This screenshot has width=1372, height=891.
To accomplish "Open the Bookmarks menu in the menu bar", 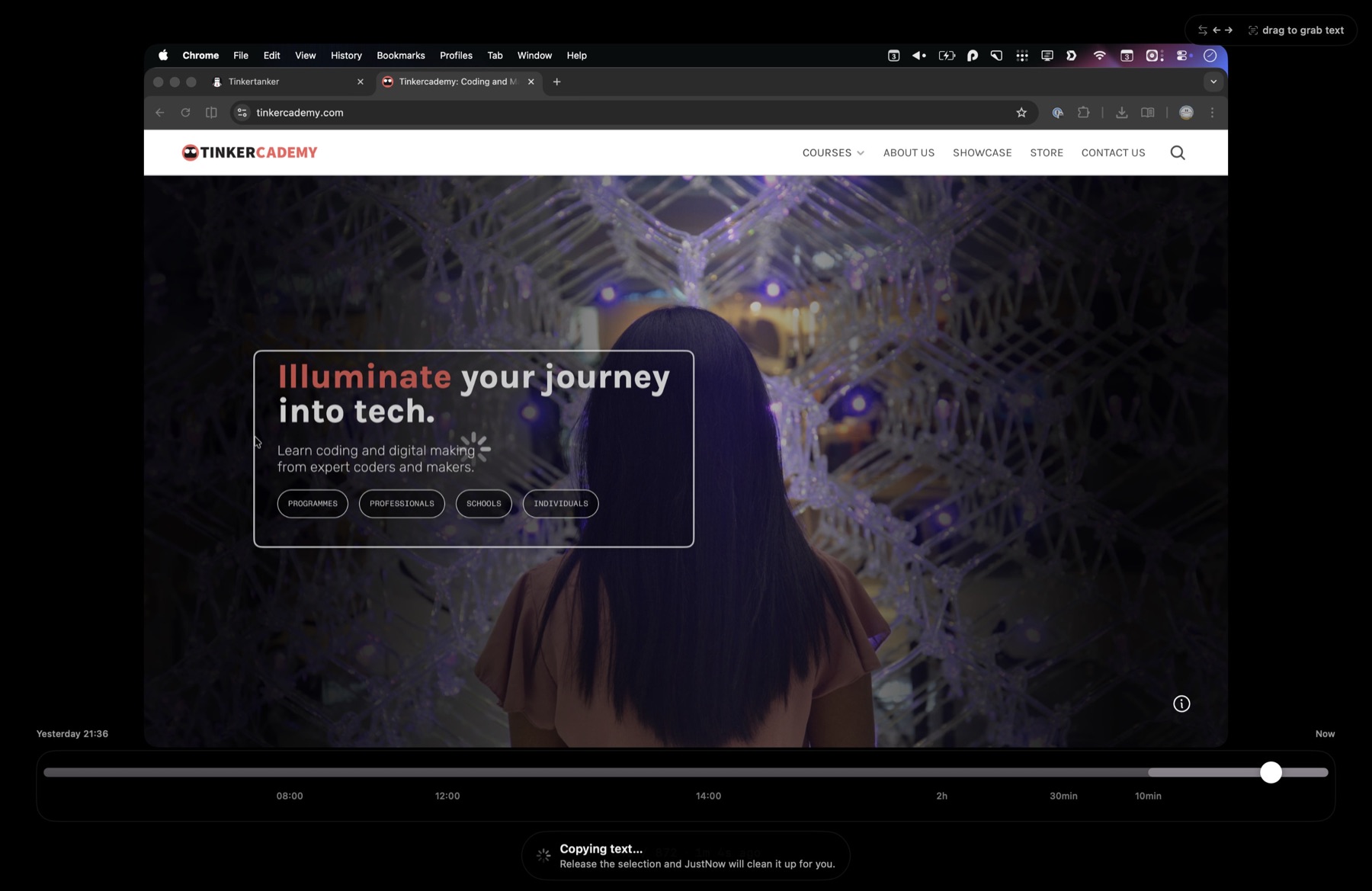I will tap(401, 55).
